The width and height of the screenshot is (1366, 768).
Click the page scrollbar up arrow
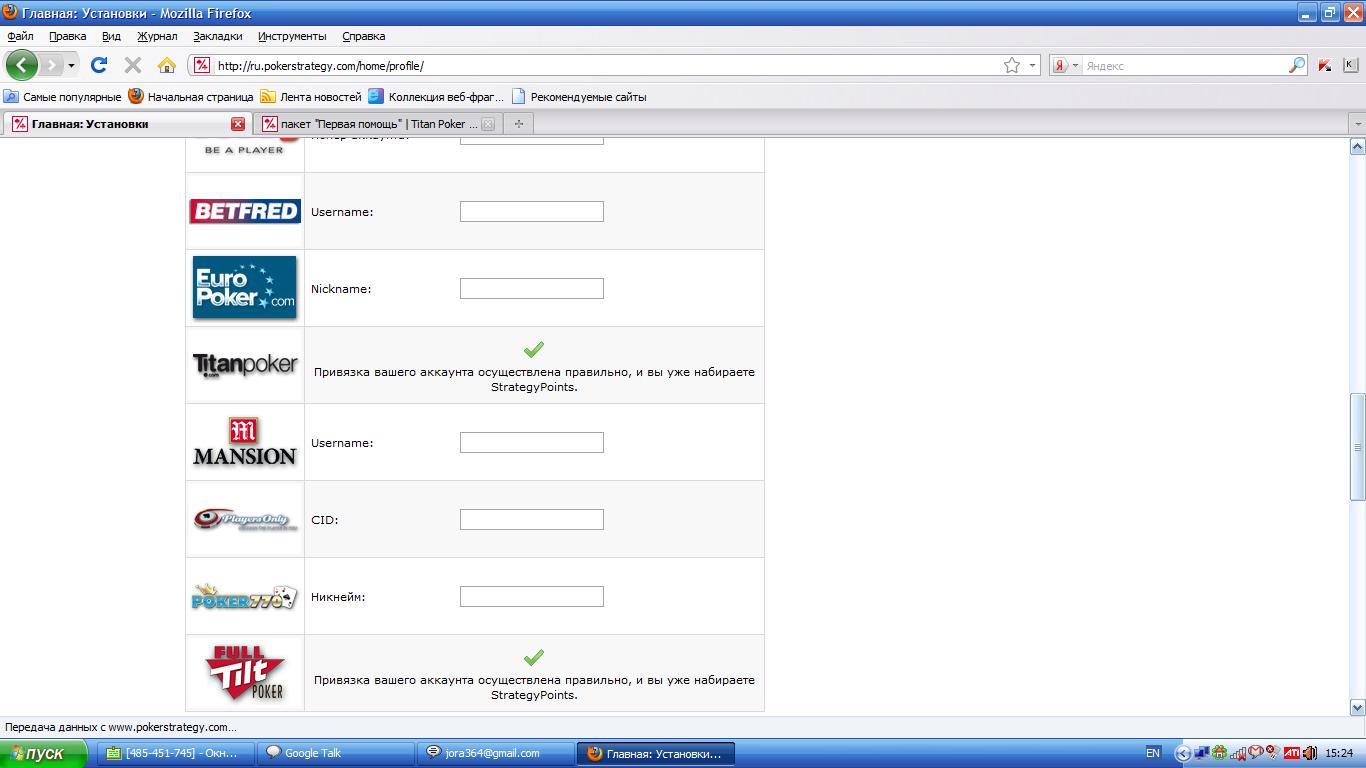pos(1357,147)
